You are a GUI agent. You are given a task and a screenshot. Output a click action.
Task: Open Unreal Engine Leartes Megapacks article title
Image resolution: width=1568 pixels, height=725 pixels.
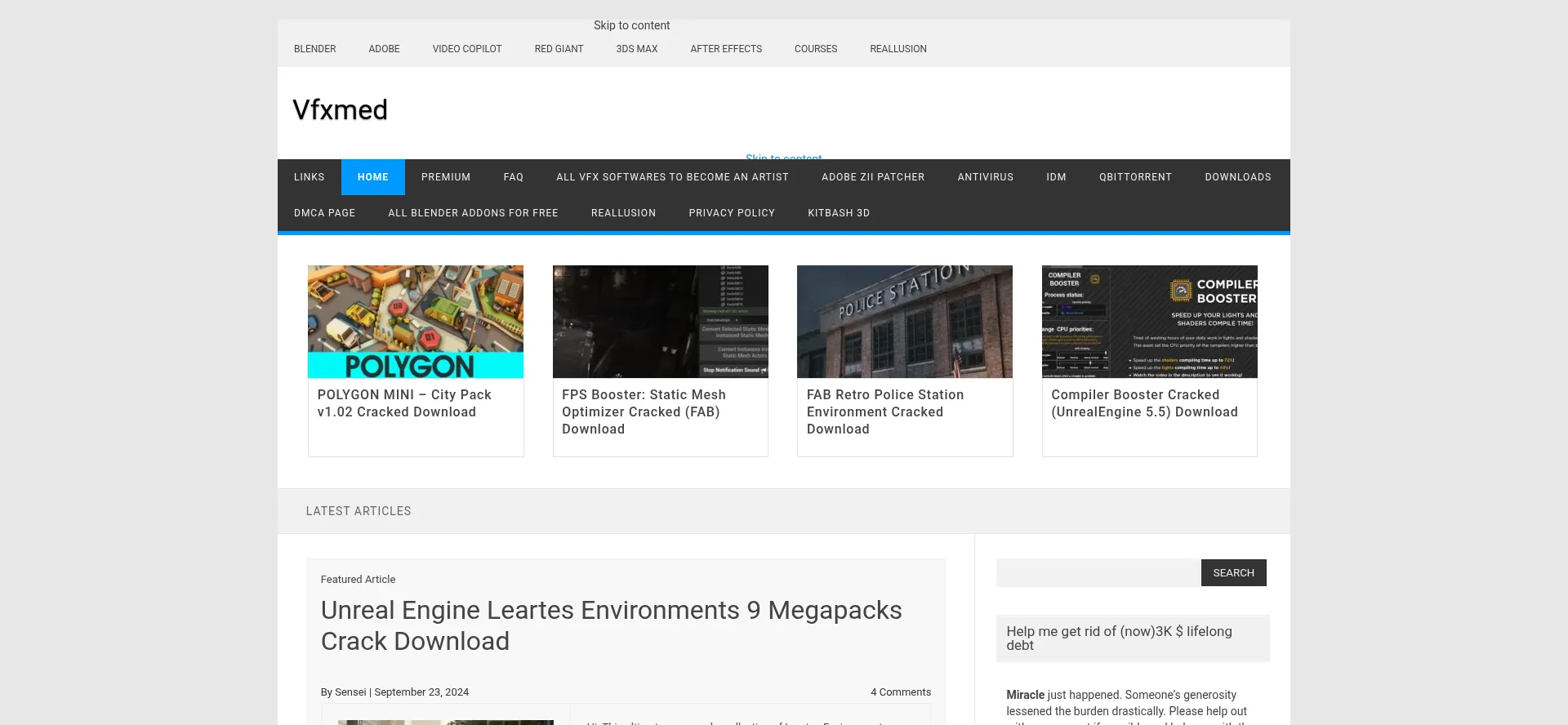click(611, 625)
